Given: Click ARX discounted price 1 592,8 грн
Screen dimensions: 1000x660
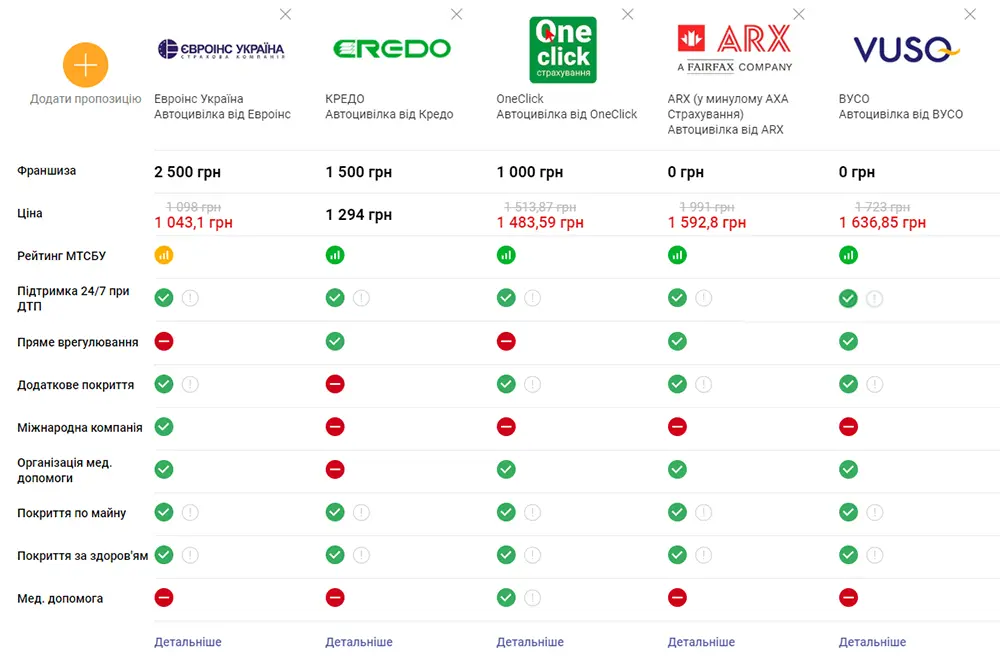Looking at the screenshot, I should pyautogui.click(x=707, y=223).
